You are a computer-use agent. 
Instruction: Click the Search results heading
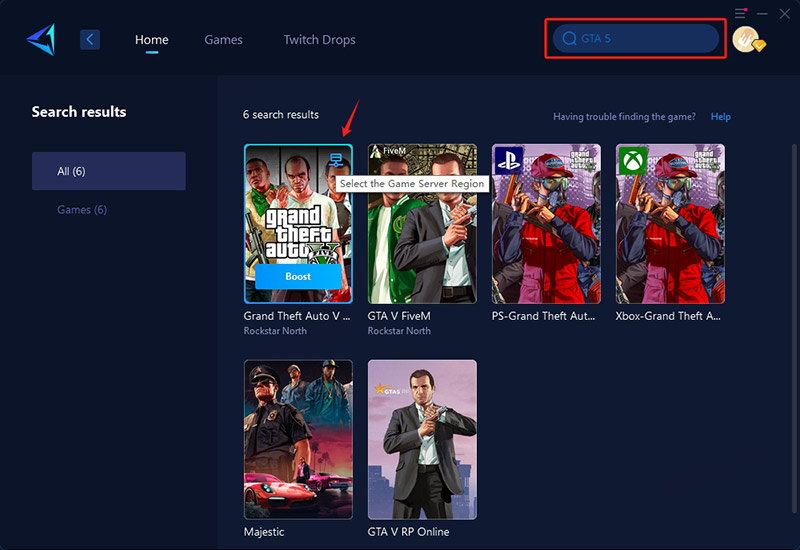click(79, 112)
